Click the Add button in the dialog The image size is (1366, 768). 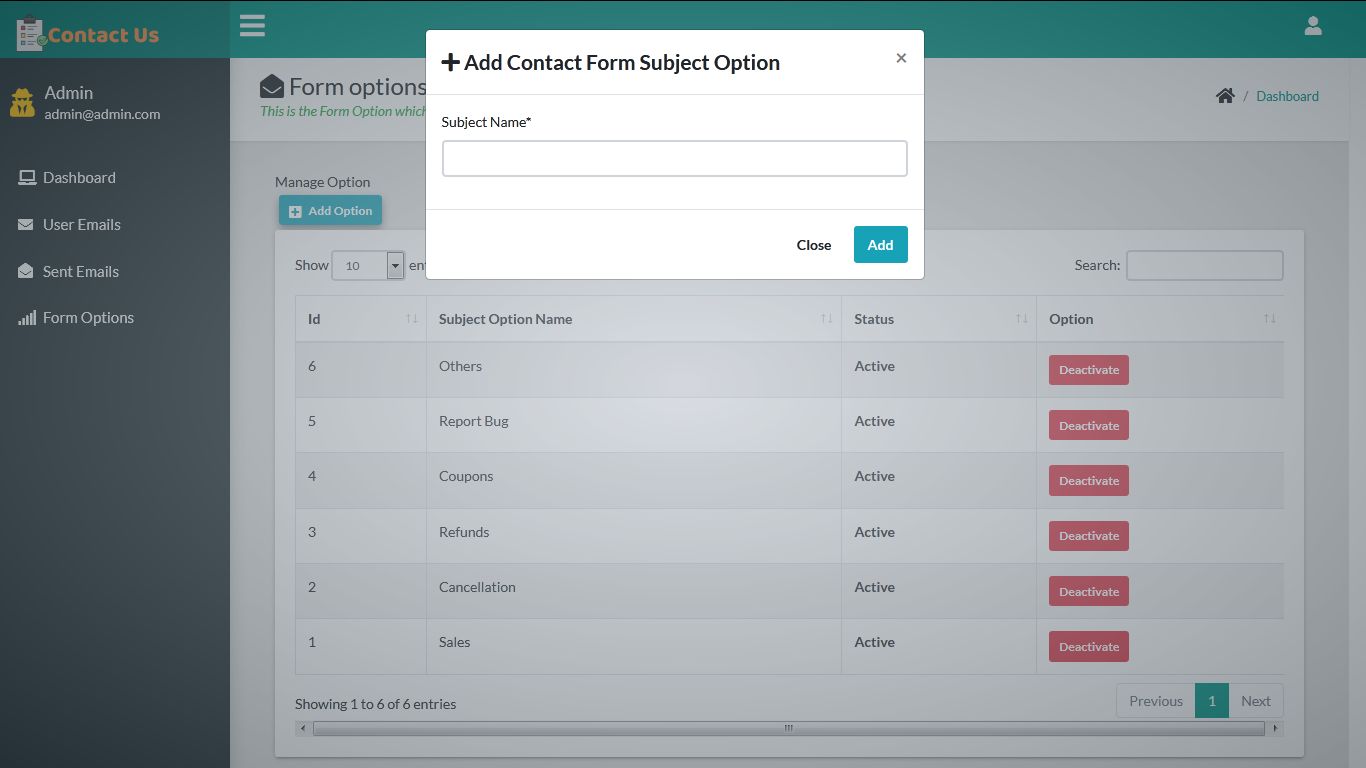coord(879,244)
